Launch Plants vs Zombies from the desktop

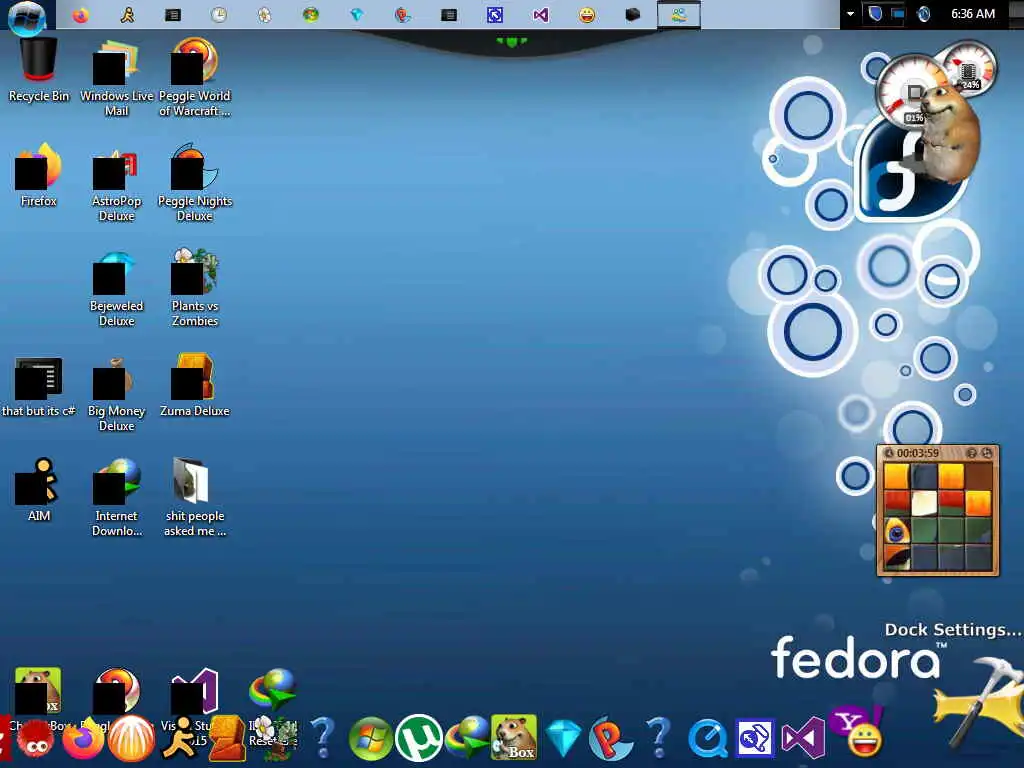pyautogui.click(x=195, y=288)
